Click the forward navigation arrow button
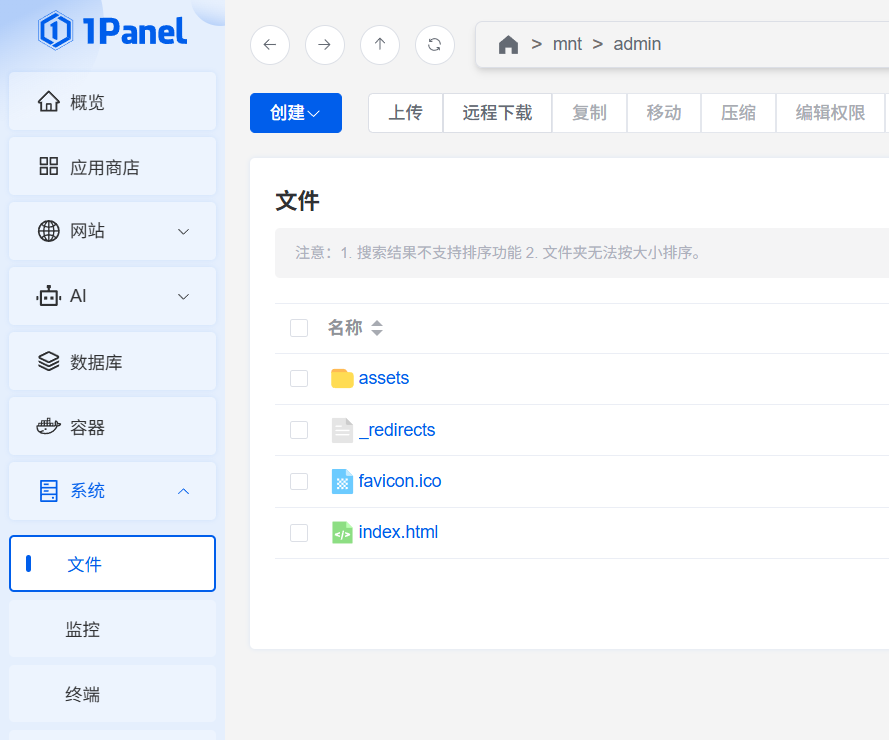 pos(325,45)
